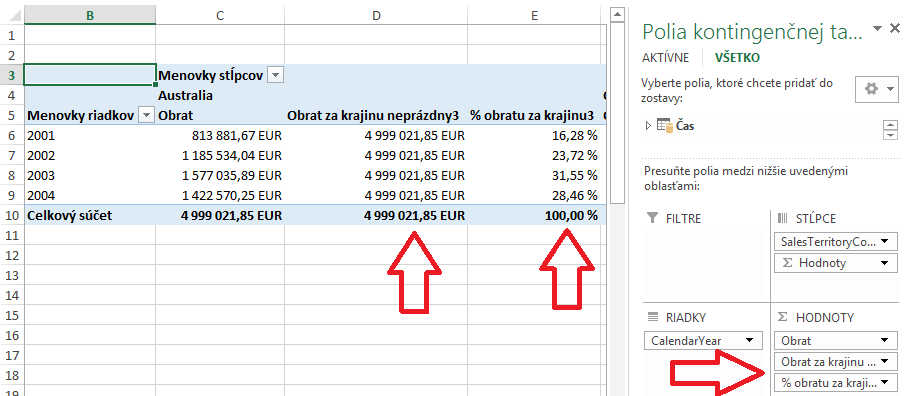This screenshot has height=396, width=913.
Task: Click the FILTRE area funnel icon
Action: (x=652, y=218)
